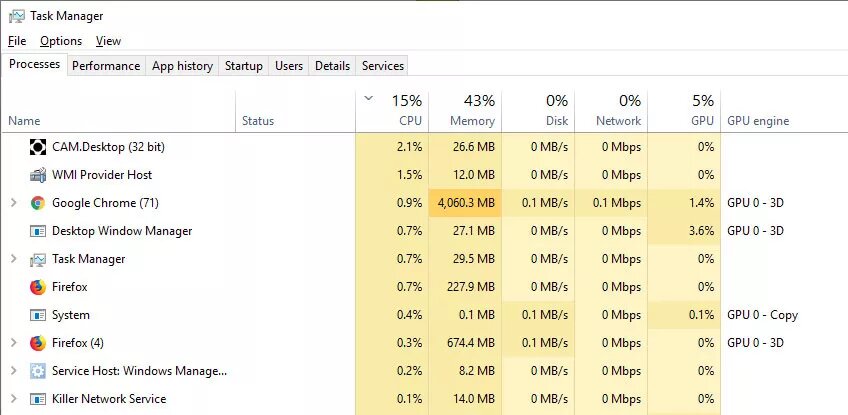
Task: Click the Google Chrome process icon
Action: coord(38,203)
